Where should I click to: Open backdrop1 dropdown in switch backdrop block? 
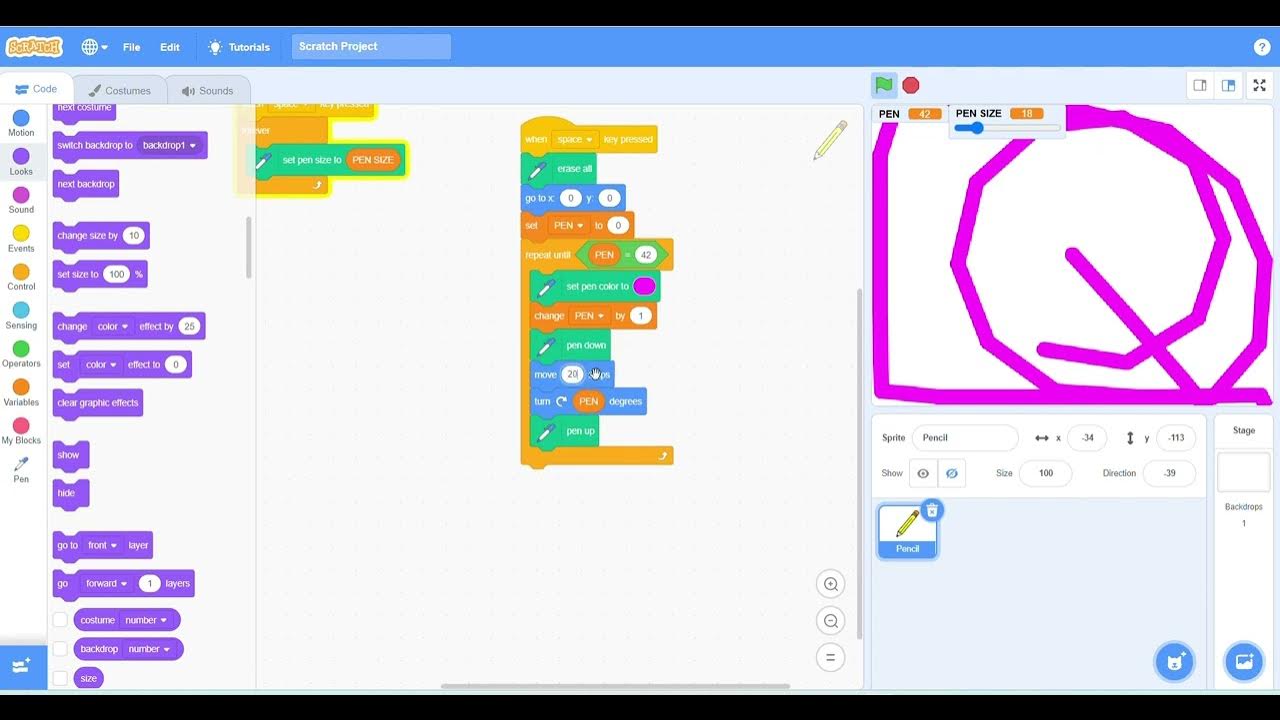(x=169, y=146)
